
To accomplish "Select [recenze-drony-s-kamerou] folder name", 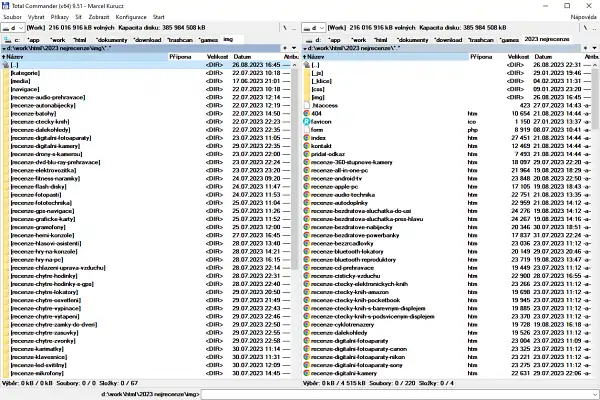I will coord(46,154).
